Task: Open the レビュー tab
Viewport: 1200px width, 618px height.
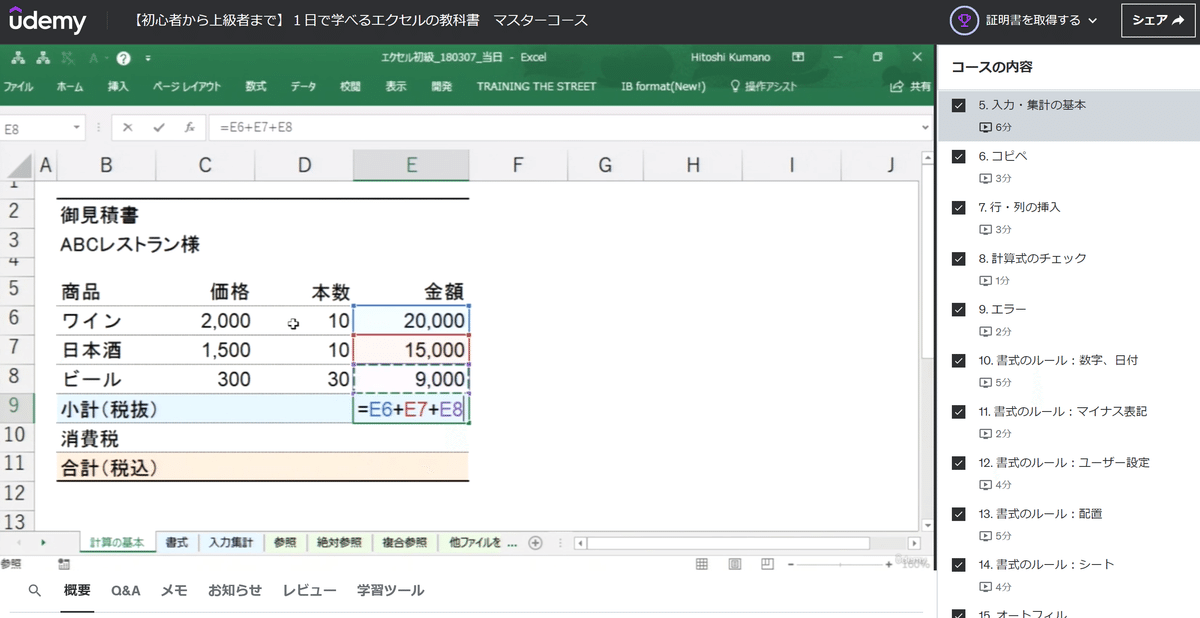Action: [x=310, y=590]
